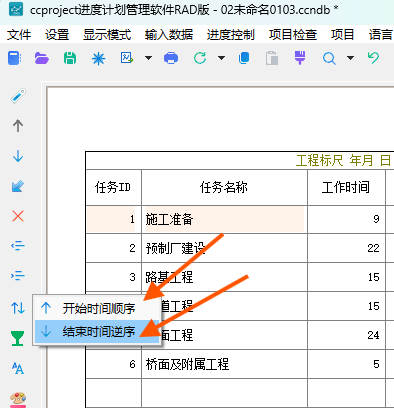Click work time cell showing 5
This screenshot has height=408, width=394.
click(346, 364)
